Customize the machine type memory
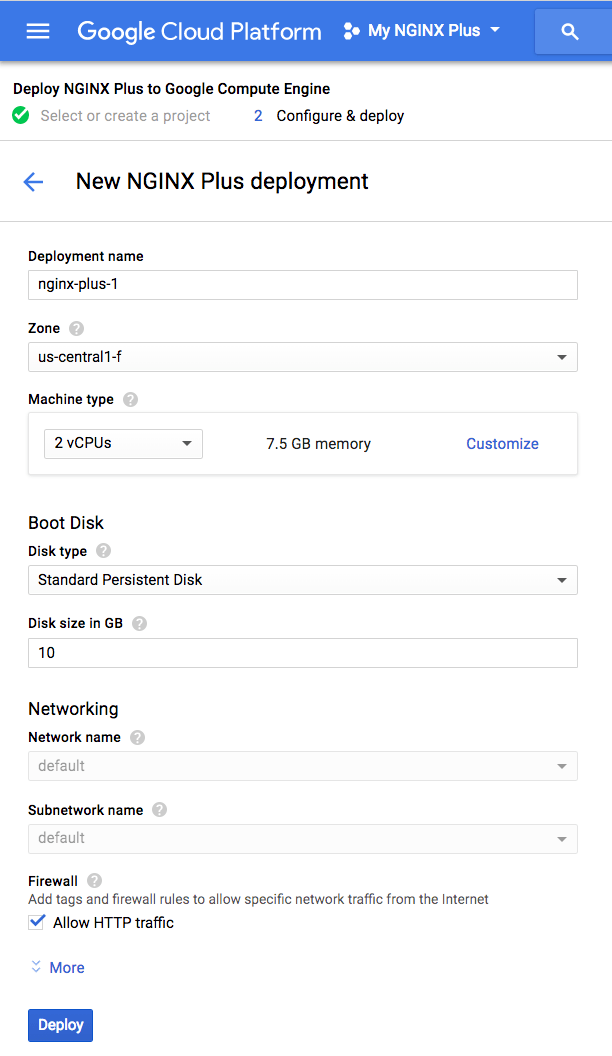Image resolution: width=612 pixels, height=1056 pixels. (502, 443)
